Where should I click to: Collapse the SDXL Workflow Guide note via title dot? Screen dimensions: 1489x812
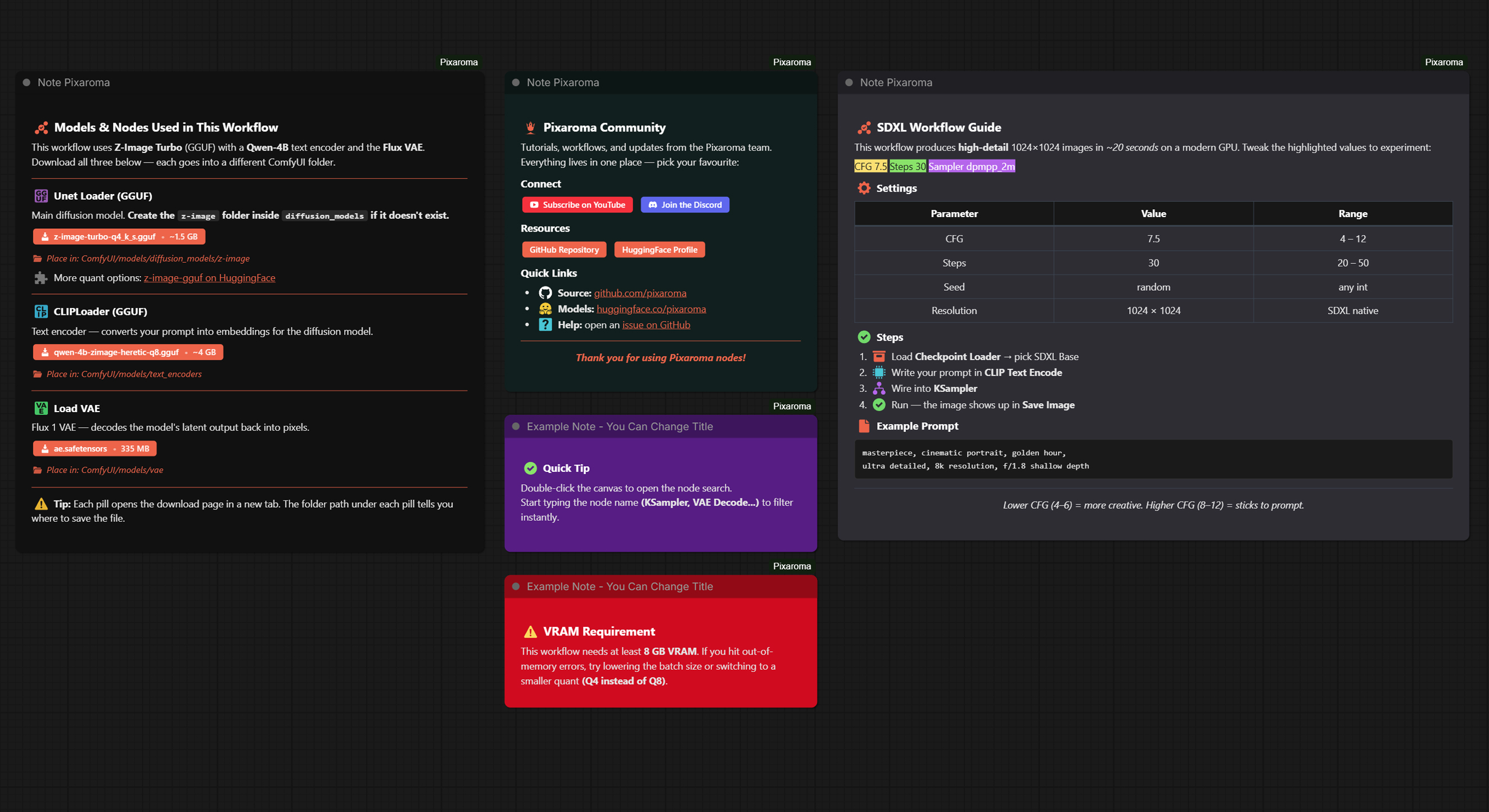click(849, 83)
